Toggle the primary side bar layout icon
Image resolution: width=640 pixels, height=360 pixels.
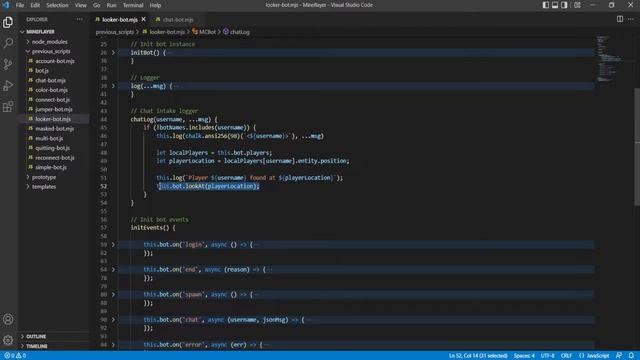(x=546, y=5)
